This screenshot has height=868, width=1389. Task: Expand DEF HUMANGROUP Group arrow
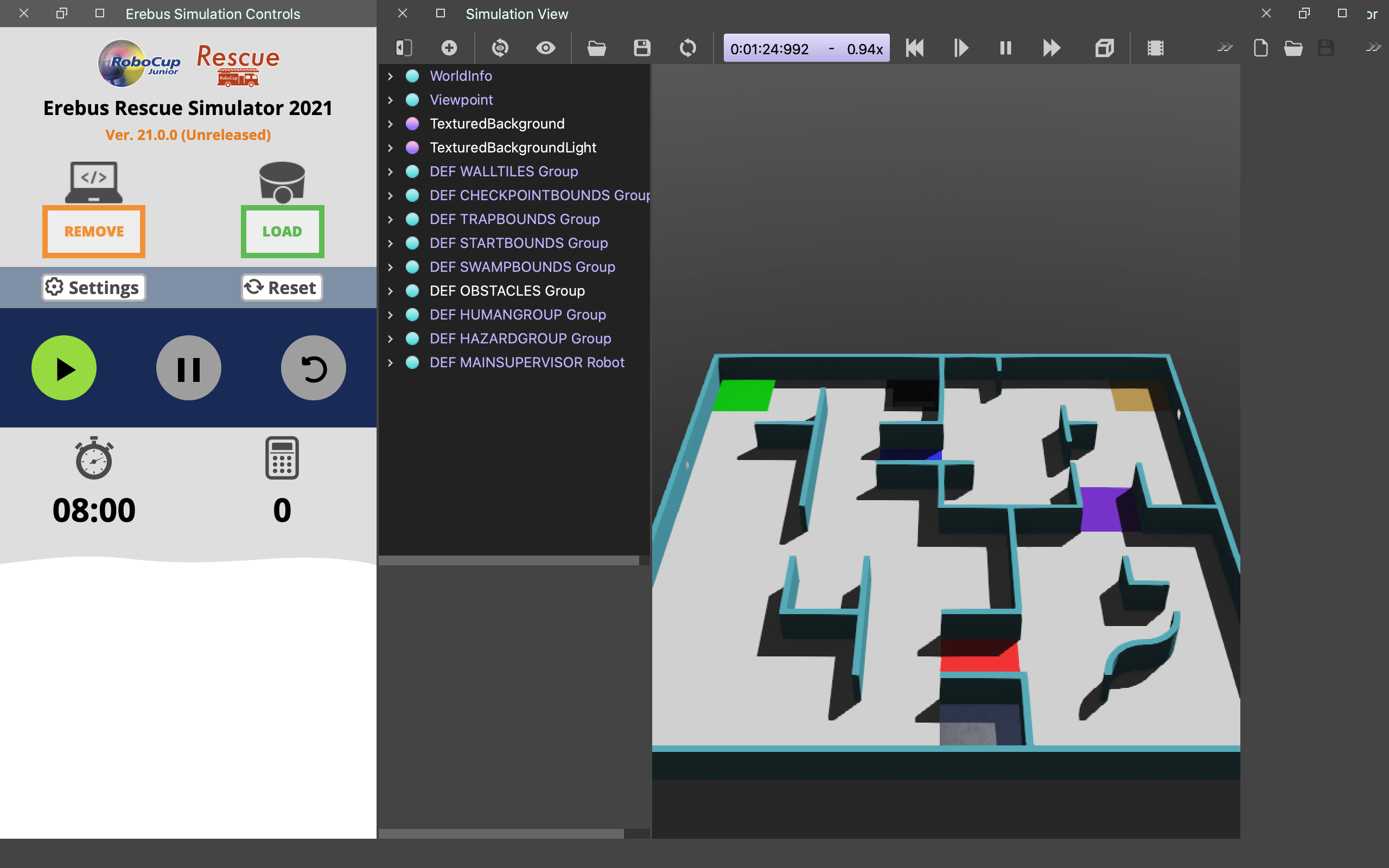coord(390,315)
